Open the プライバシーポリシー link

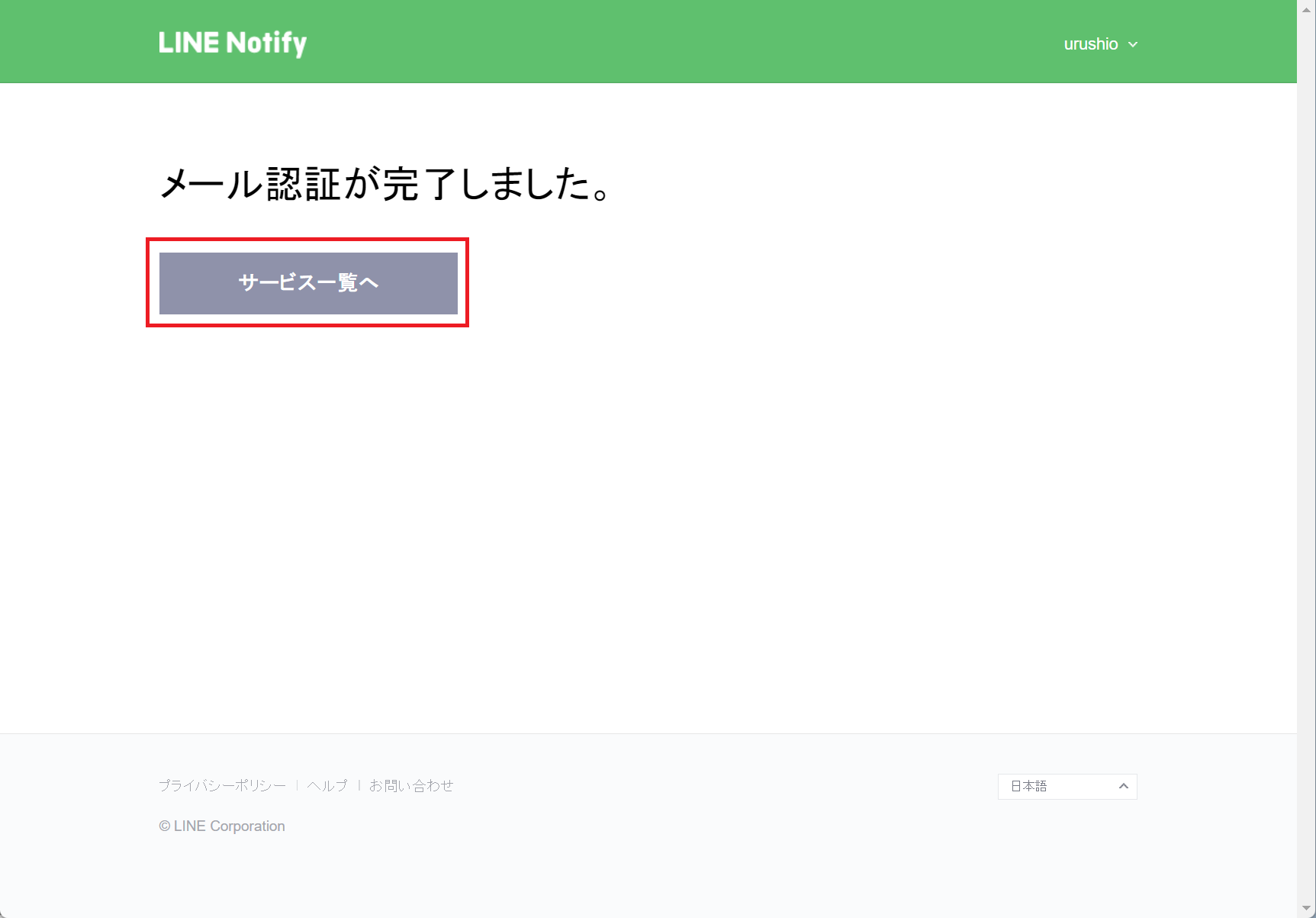coord(222,785)
